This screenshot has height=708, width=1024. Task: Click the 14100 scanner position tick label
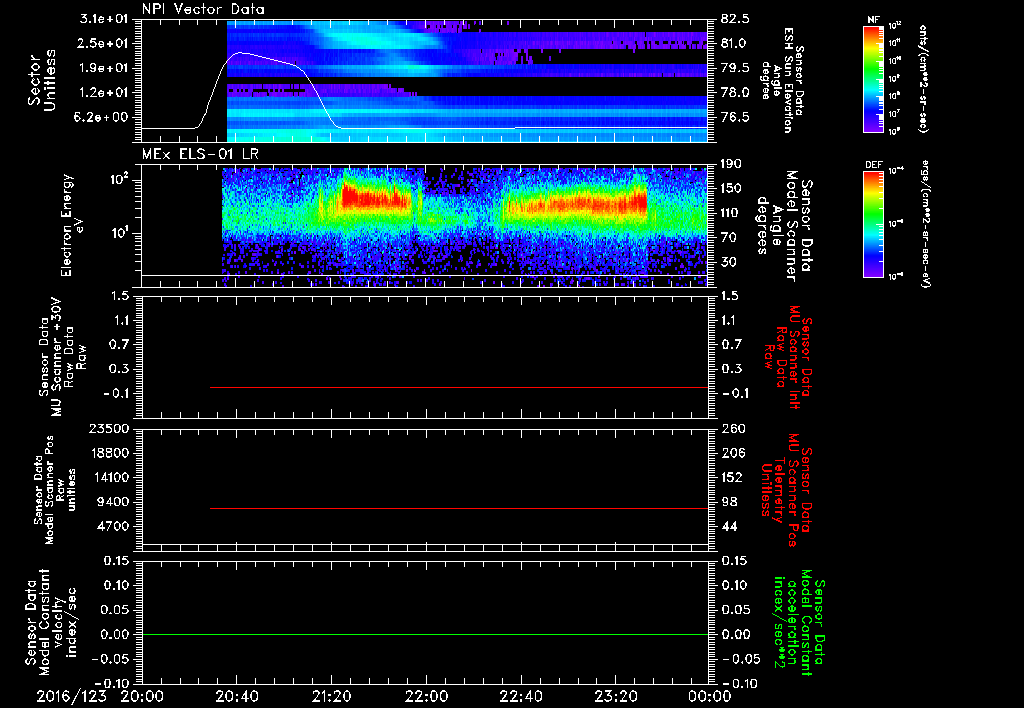[111, 477]
